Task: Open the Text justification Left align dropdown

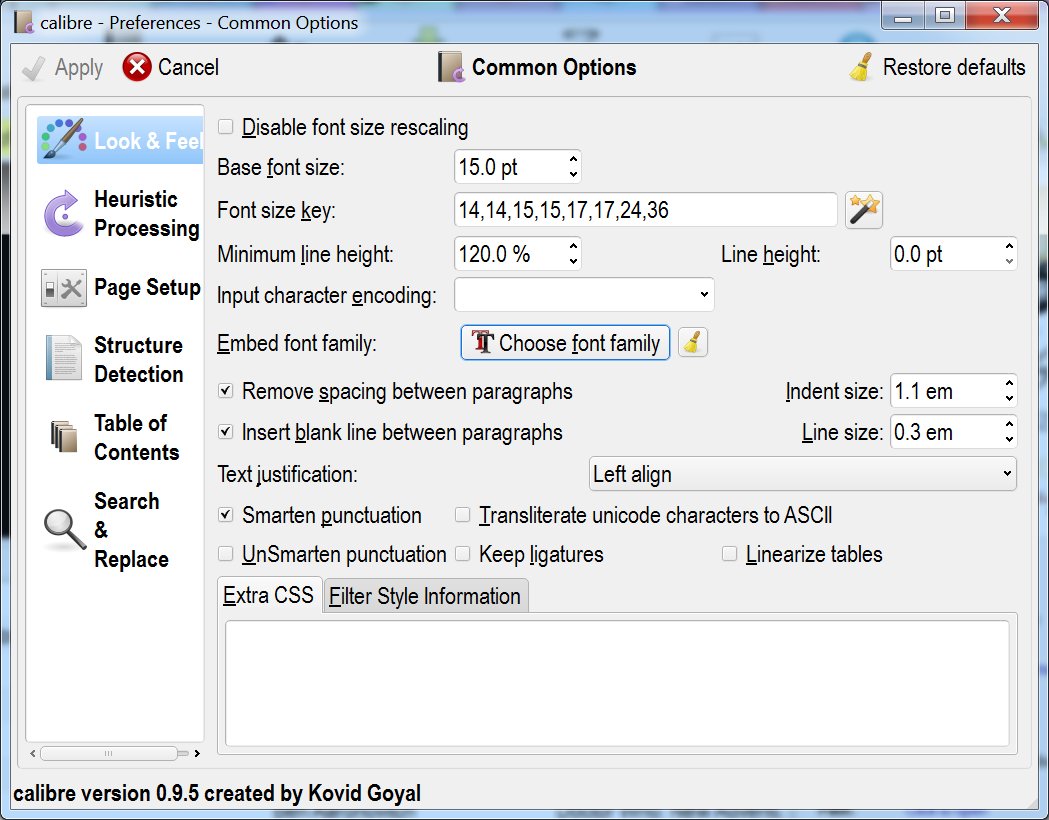Action: pyautogui.click(x=802, y=474)
